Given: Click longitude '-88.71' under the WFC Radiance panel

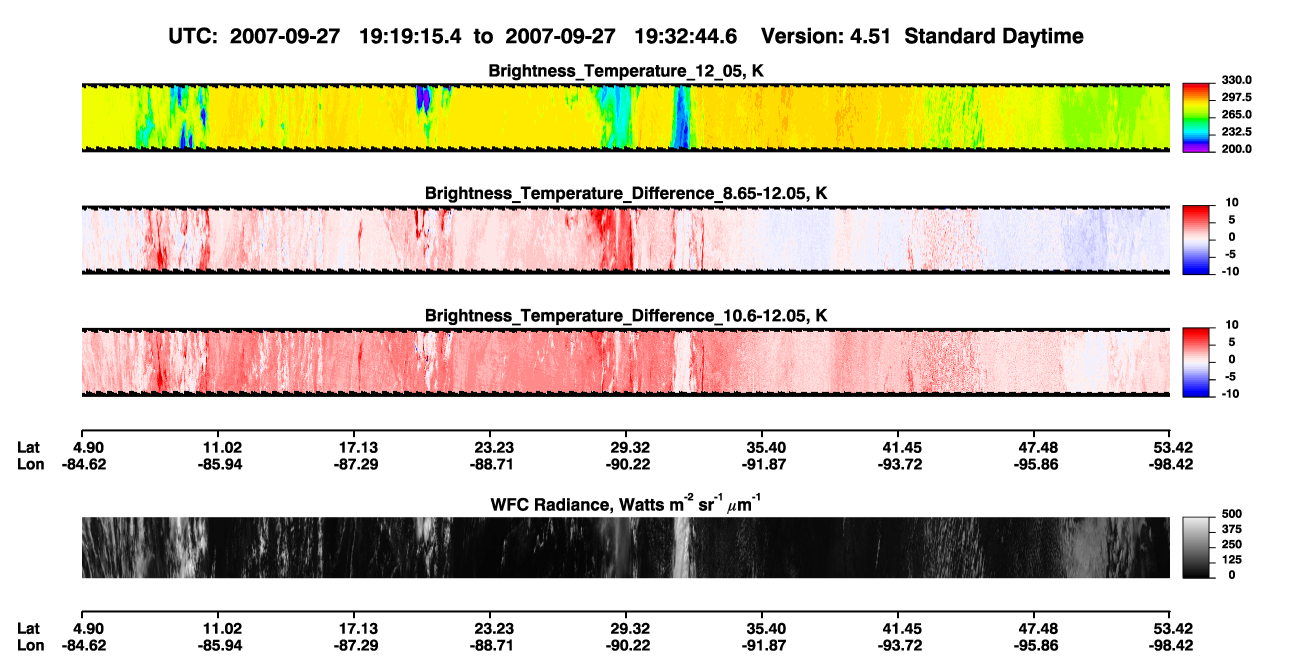Looking at the screenshot, I should (x=493, y=646).
